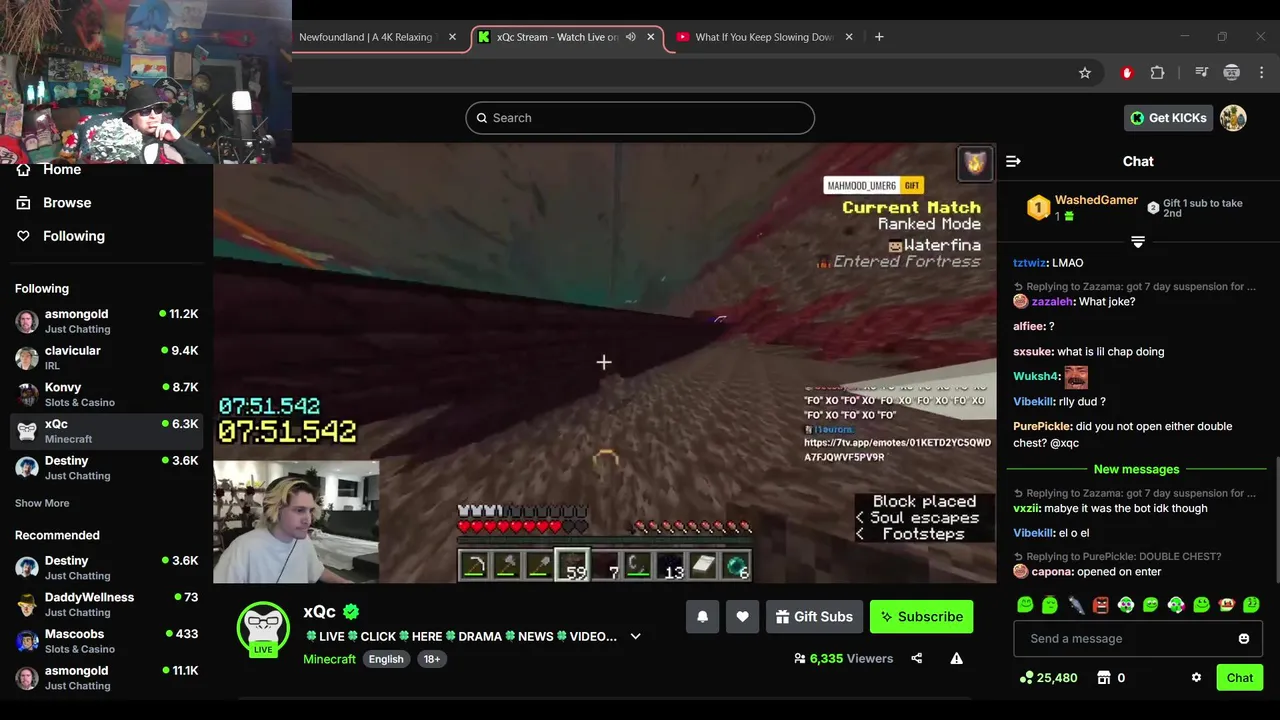Open Konvy Slots & Casino channel

click(106, 394)
